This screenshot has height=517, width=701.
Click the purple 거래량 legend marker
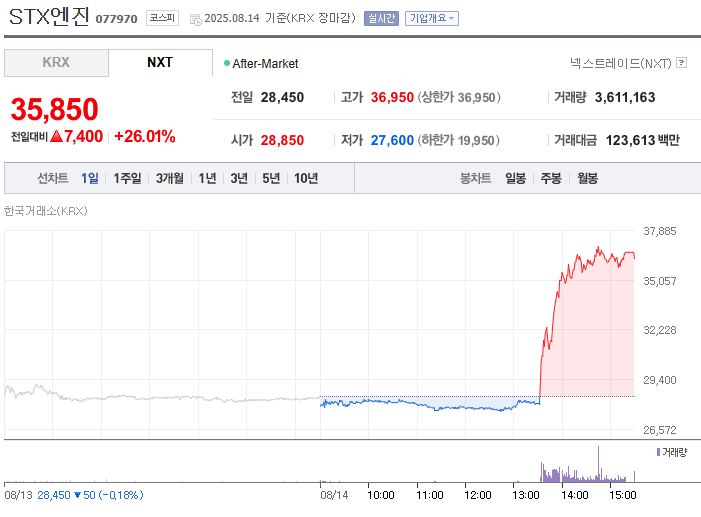tap(659, 452)
